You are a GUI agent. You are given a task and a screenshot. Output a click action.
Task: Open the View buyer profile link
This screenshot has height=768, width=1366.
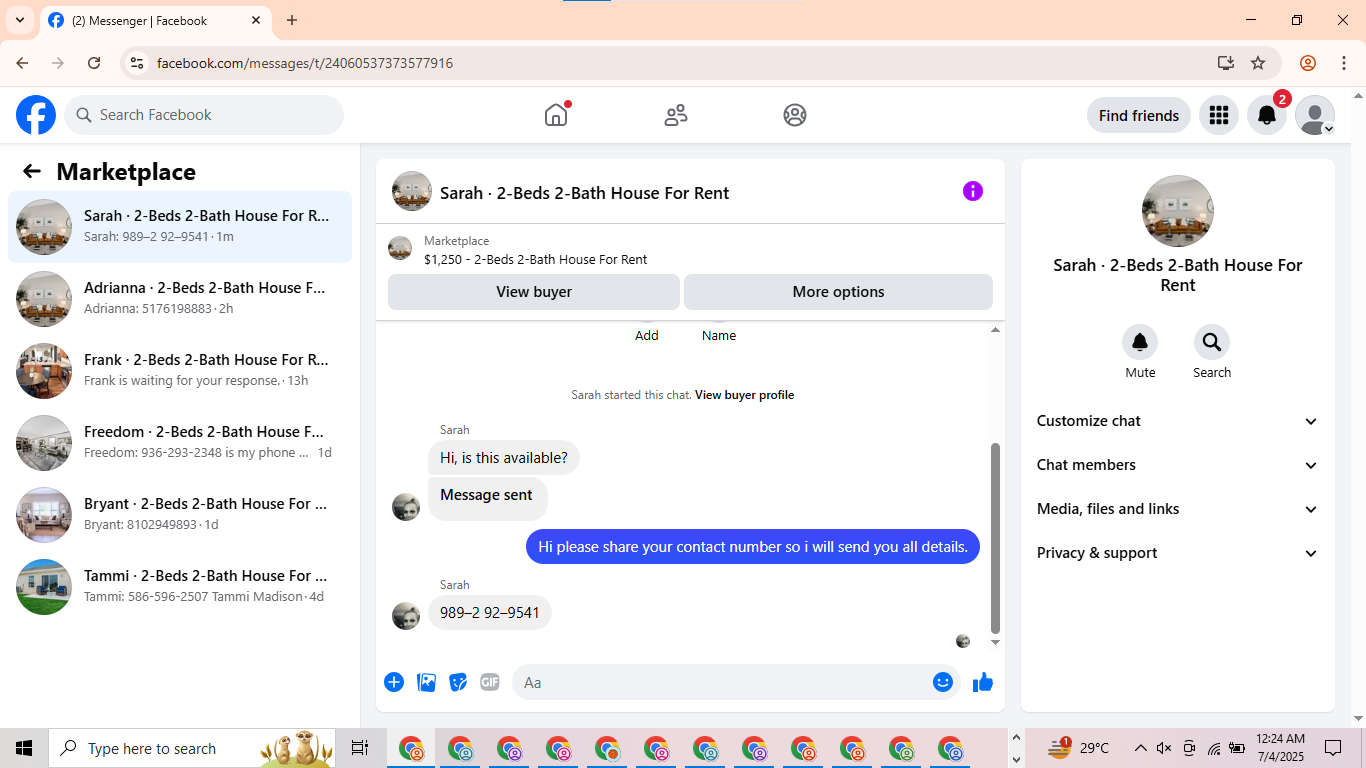[x=744, y=395]
